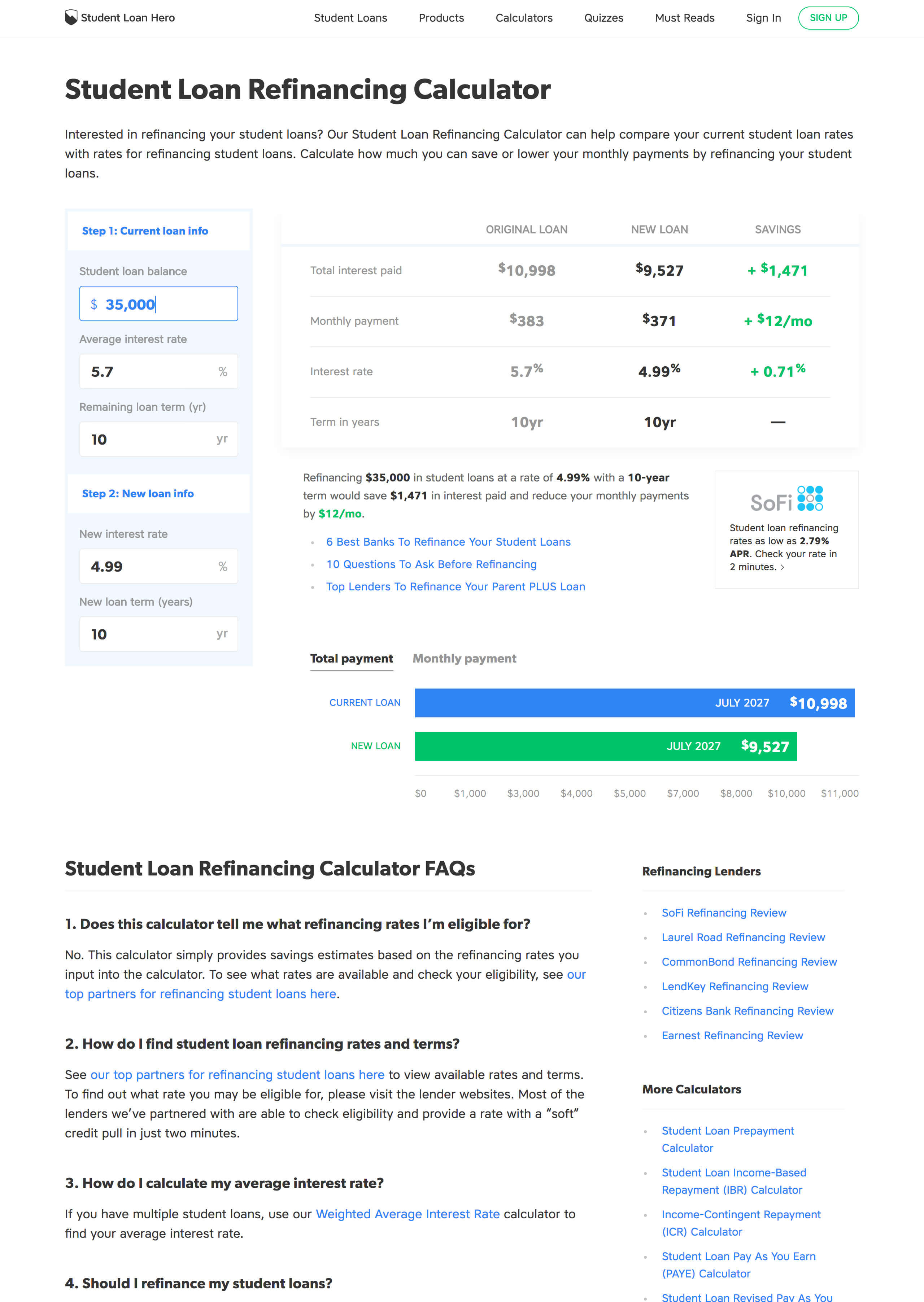Click the Top Lenders To Refinance Parent PLUS link

tap(455, 586)
